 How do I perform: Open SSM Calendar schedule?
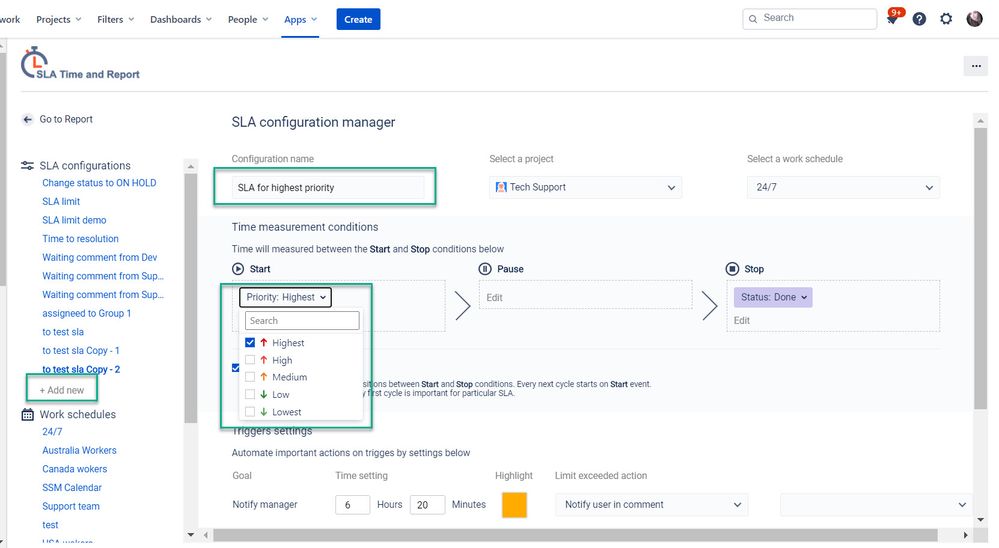(x=72, y=487)
